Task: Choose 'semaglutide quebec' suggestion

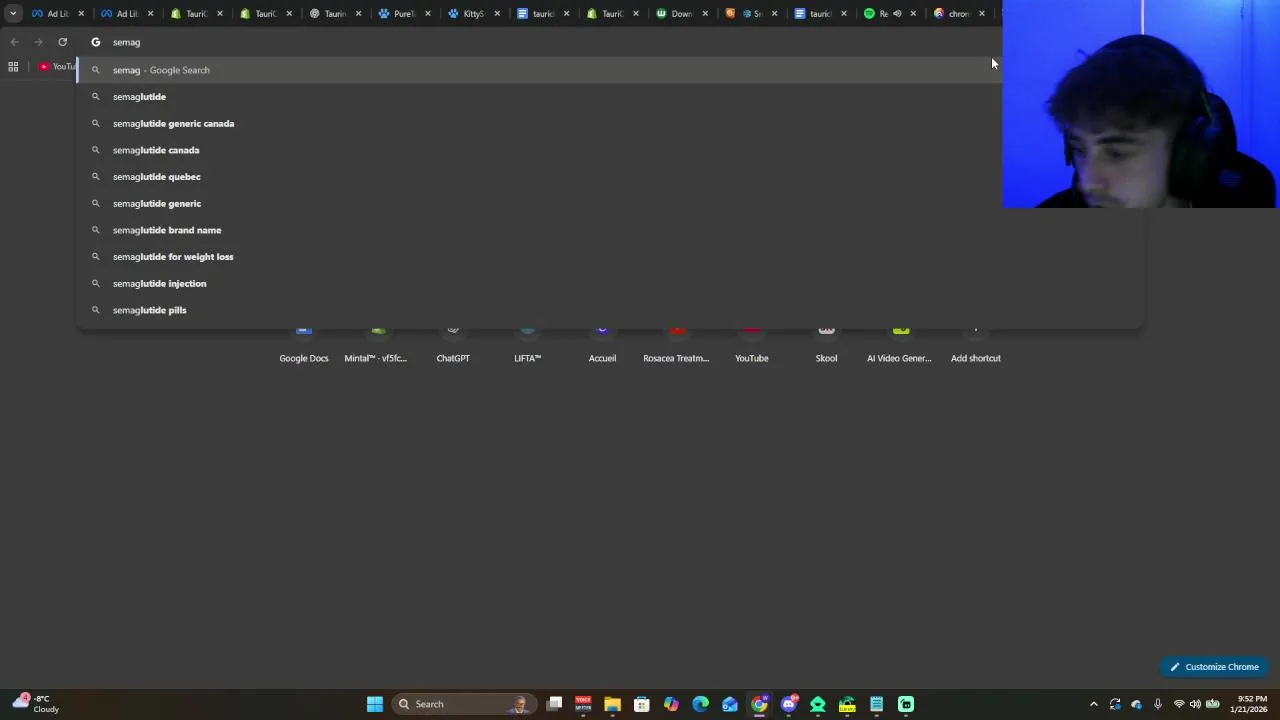Action: pyautogui.click(x=610, y=177)
